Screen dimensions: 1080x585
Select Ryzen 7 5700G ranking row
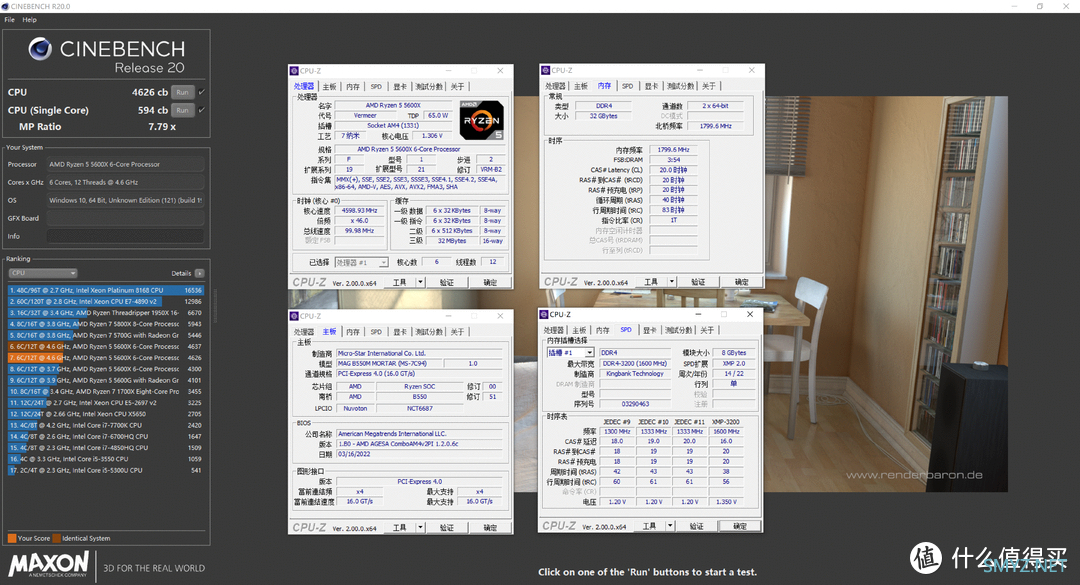pyautogui.click(x=105, y=335)
